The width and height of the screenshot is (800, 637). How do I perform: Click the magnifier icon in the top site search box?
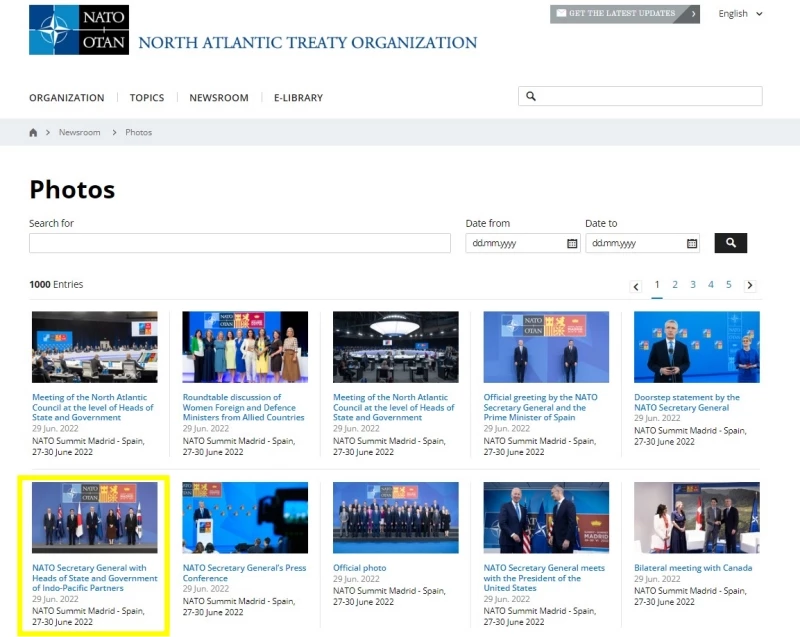[531, 96]
